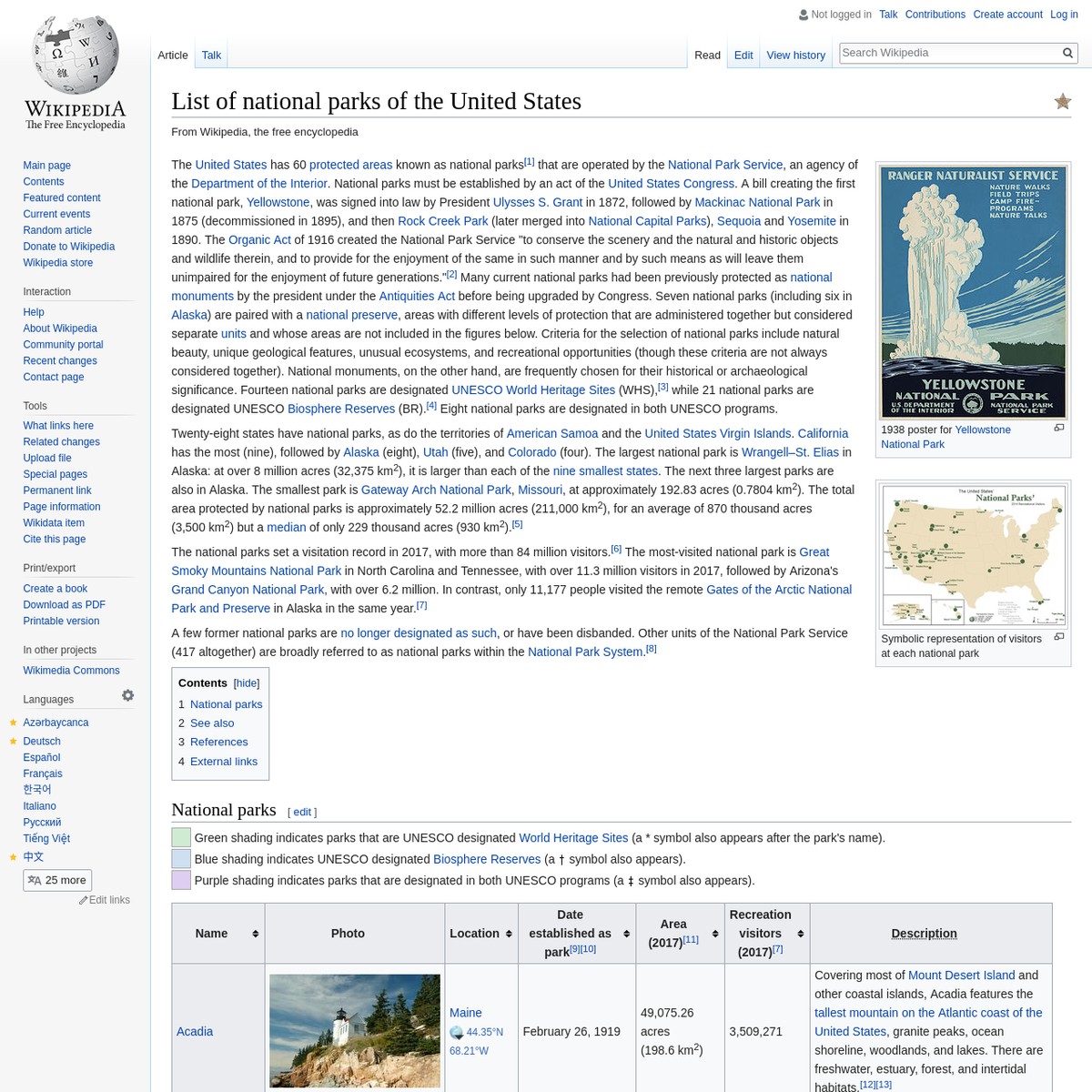Switch language to Español
This screenshot has width=1092, height=1092.
click(42, 757)
